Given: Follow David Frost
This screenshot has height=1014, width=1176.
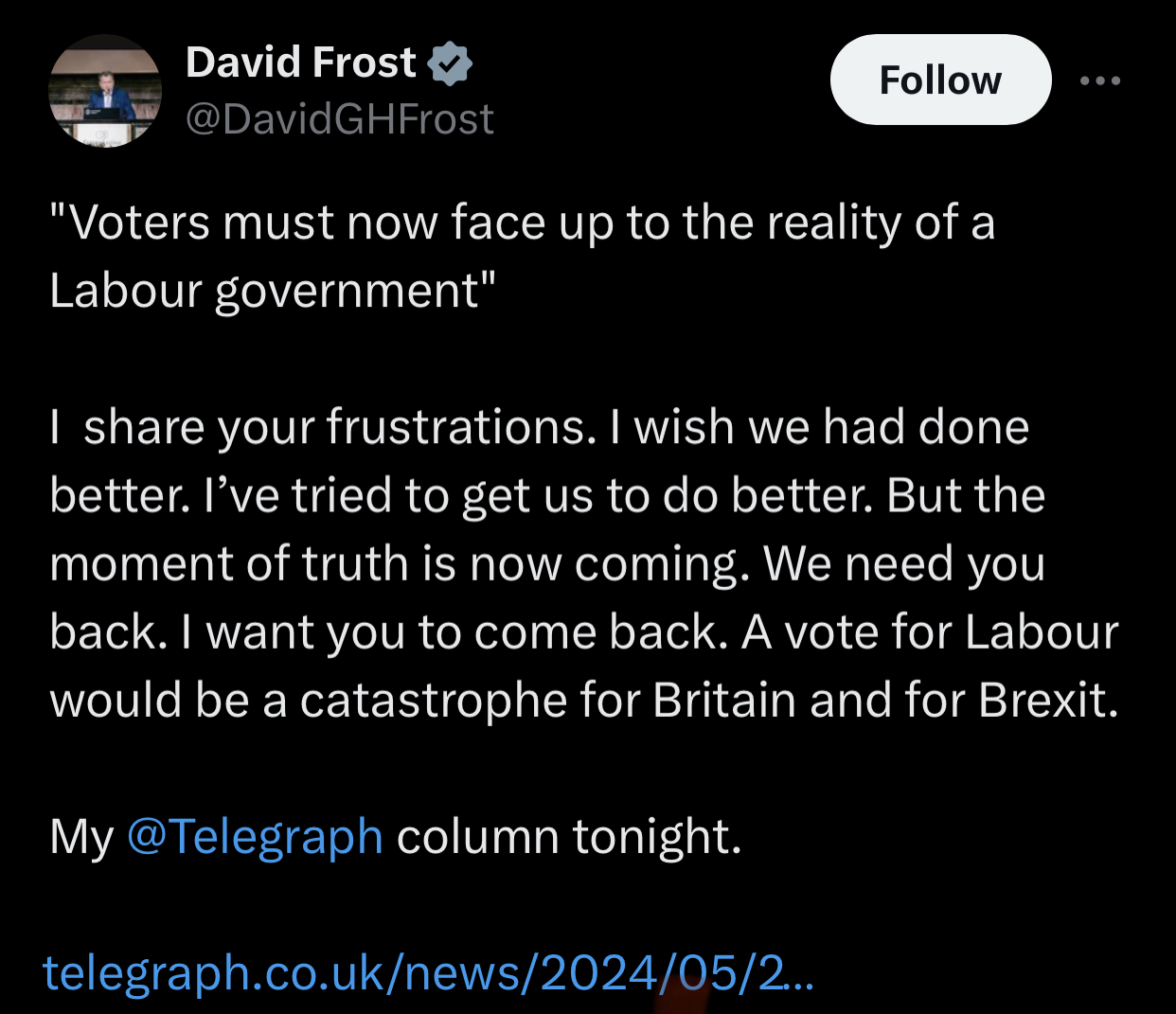Looking at the screenshot, I should 940,80.
